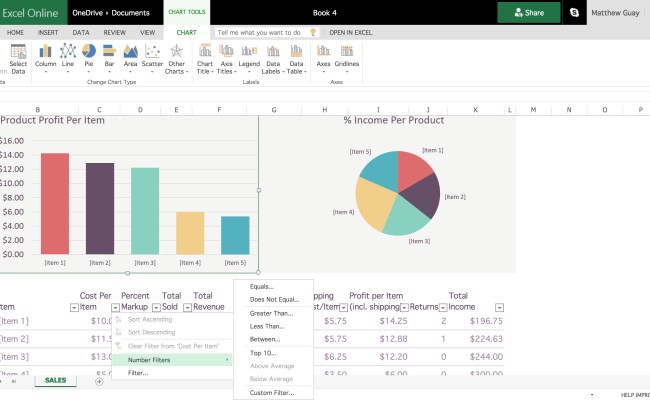Click the Product Profit Per Item chart title
The height and width of the screenshot is (400, 650).
52,120
